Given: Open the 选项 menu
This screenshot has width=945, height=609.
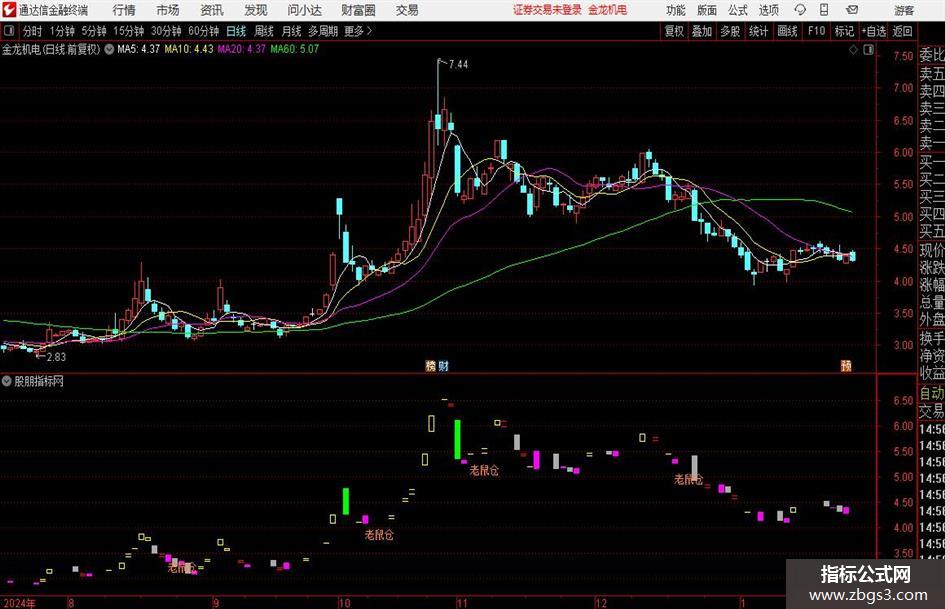Looking at the screenshot, I should point(768,10).
